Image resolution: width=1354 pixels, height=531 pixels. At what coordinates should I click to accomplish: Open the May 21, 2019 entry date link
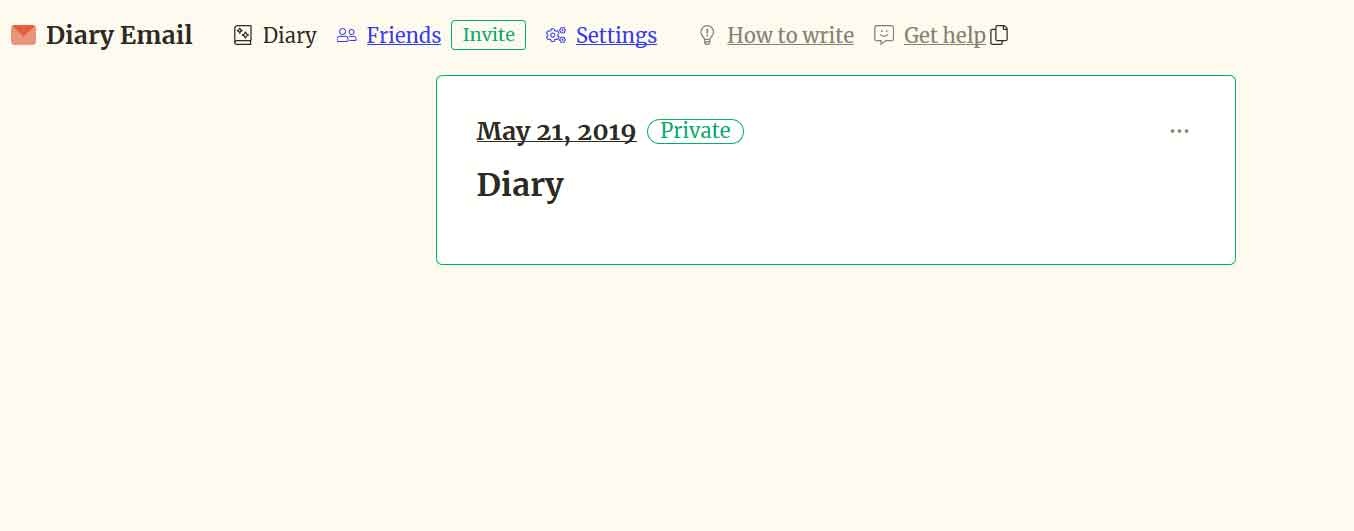556,131
